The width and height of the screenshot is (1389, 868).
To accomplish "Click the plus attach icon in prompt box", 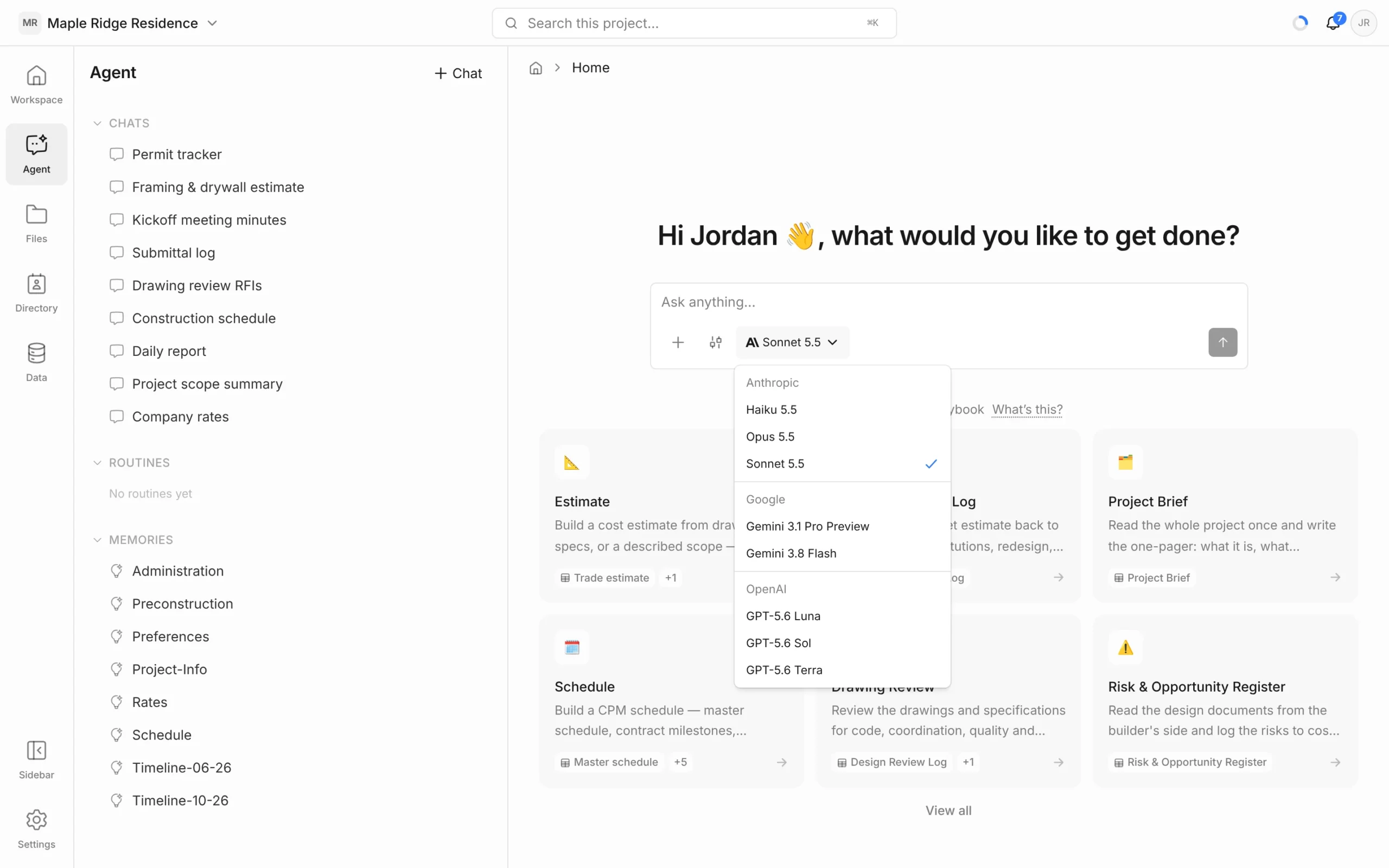I will 678,342.
